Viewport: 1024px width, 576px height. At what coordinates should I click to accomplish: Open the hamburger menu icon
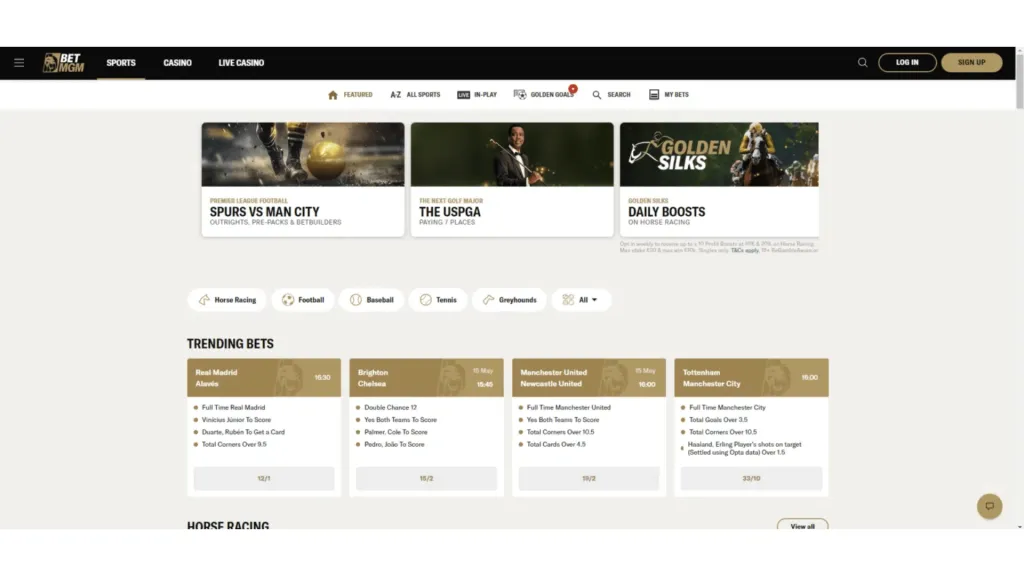pyautogui.click(x=19, y=63)
